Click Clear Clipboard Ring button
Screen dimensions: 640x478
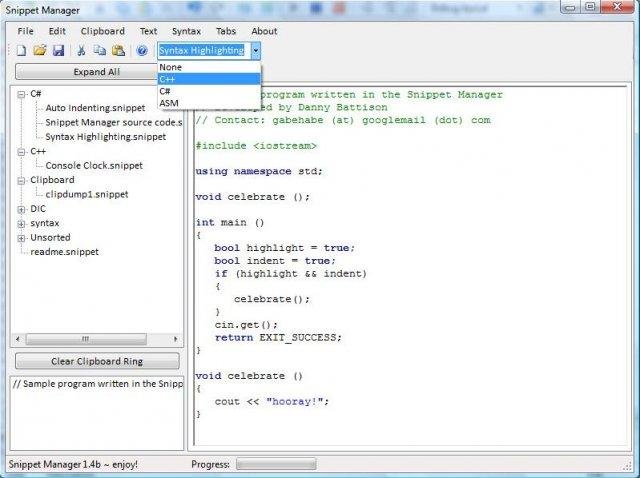click(x=97, y=361)
